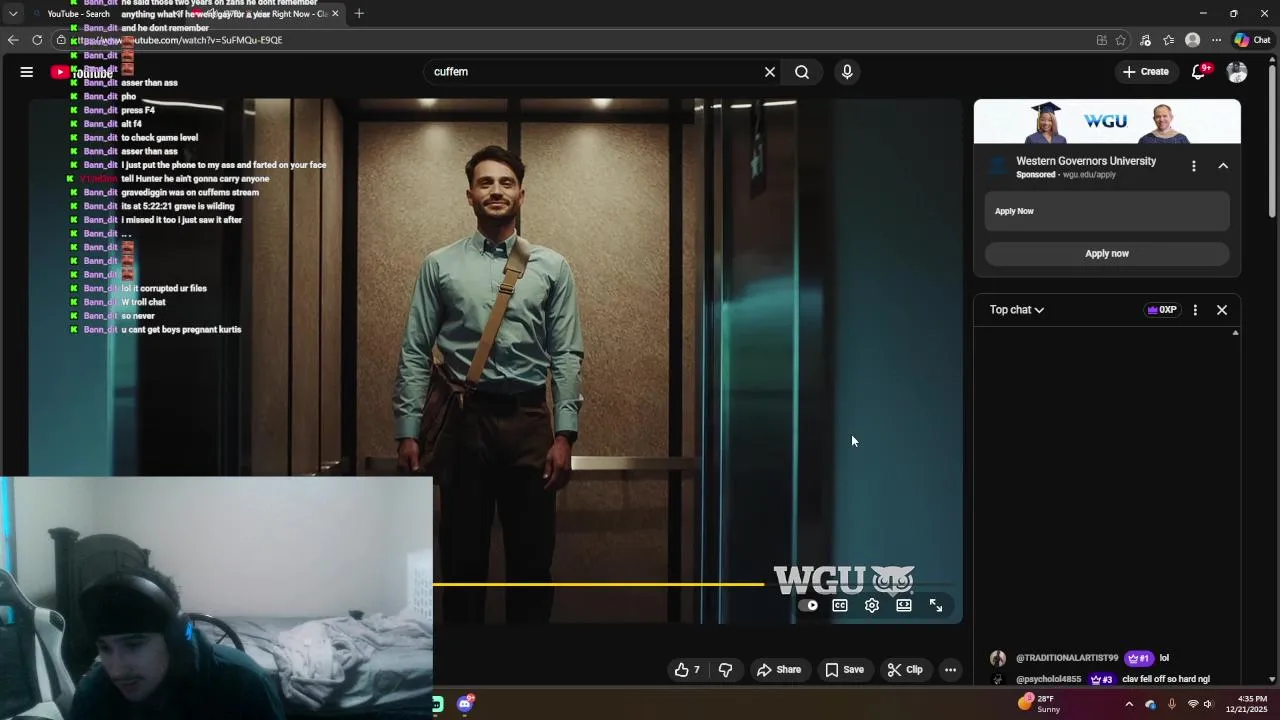Screen dimensions: 1280x720
Task: Click the microphone tray icon
Action: (x=1171, y=704)
